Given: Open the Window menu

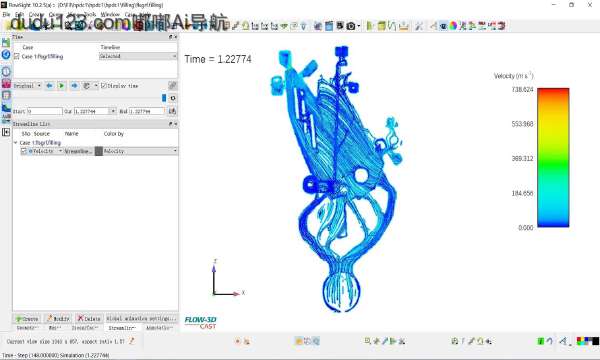Looking at the screenshot, I should point(110,15).
